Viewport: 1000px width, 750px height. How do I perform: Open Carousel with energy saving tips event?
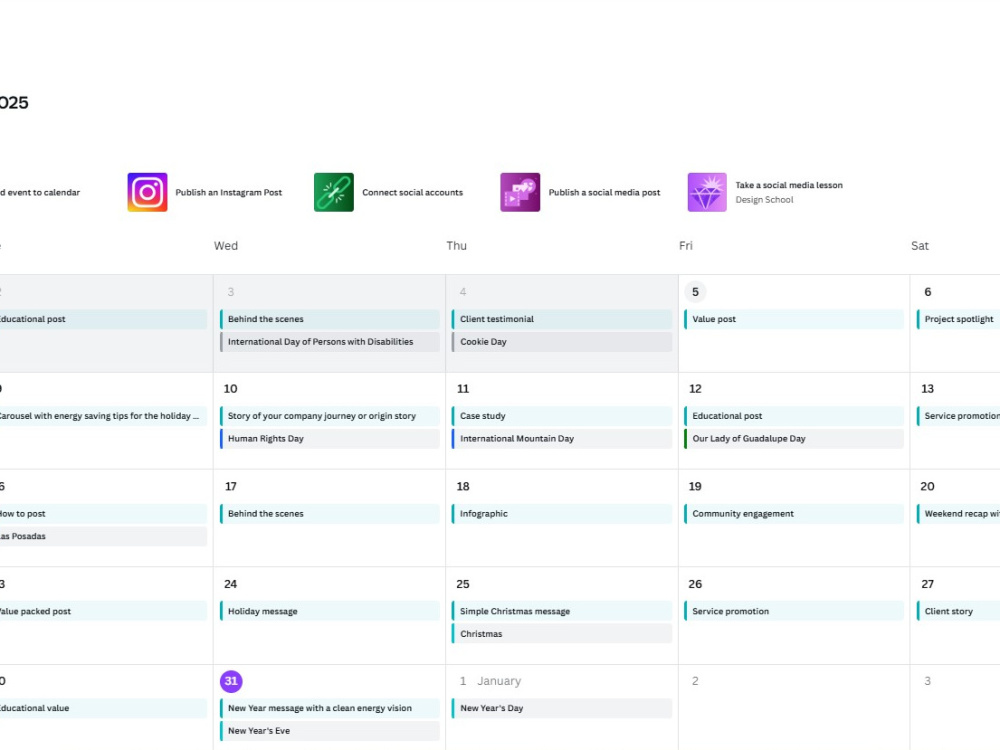pos(103,416)
